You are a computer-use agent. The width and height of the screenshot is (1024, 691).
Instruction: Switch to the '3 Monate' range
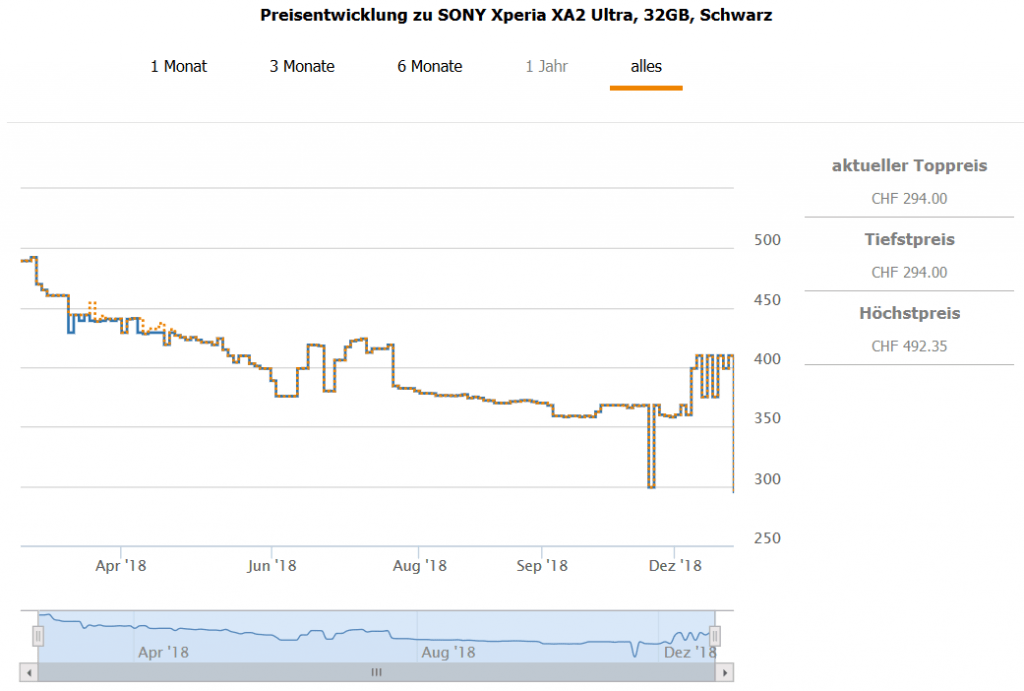302,67
